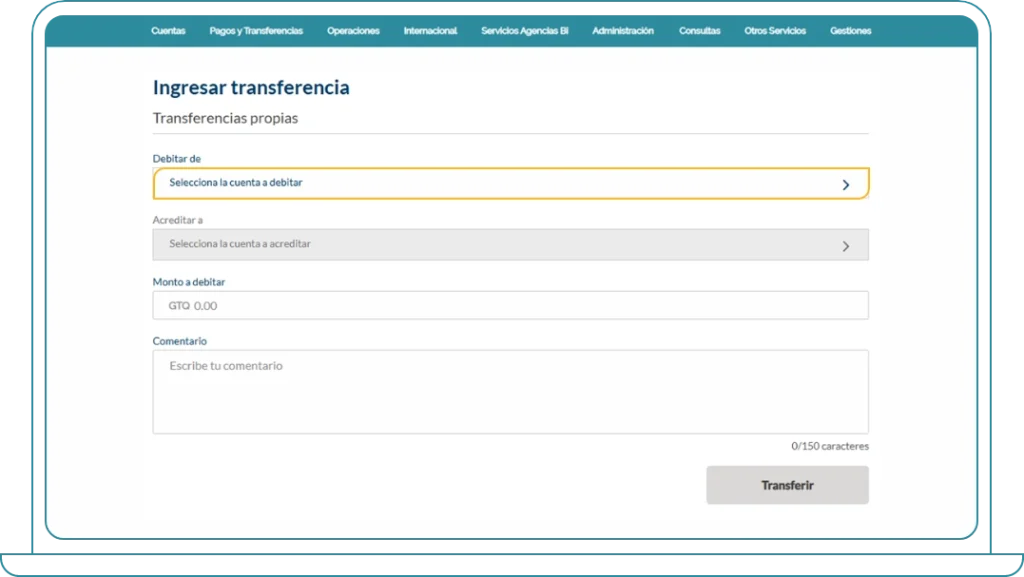Viewport: 1024px width, 577px height.
Task: Expand the 'Debitar de' account selector
Action: (510, 183)
